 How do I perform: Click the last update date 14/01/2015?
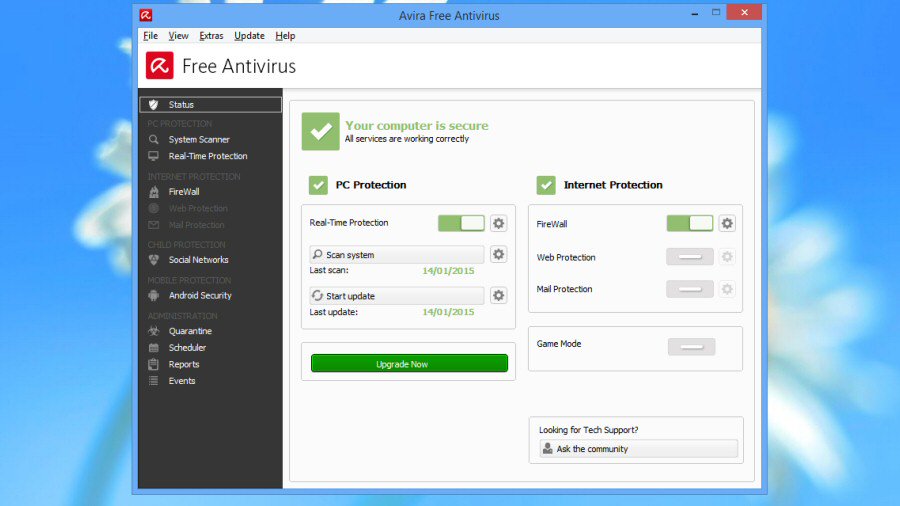click(448, 312)
